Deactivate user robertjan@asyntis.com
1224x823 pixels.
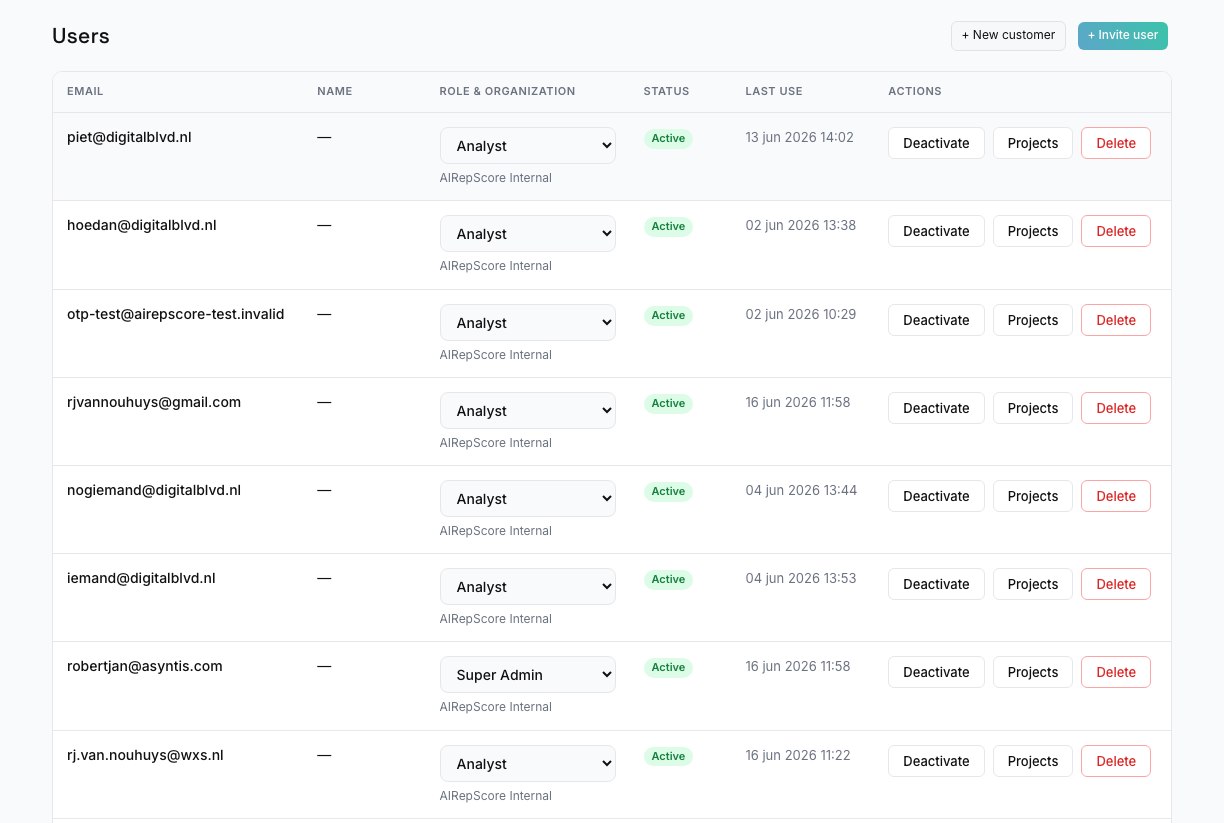[x=936, y=672]
